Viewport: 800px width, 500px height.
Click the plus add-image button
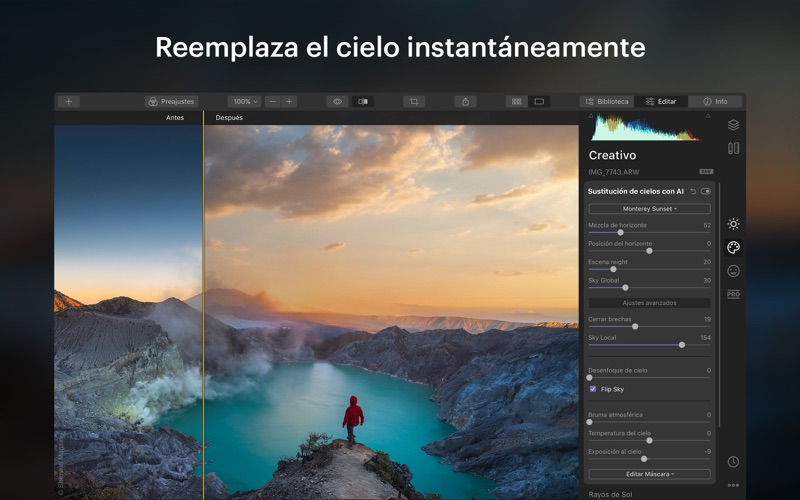pos(68,102)
